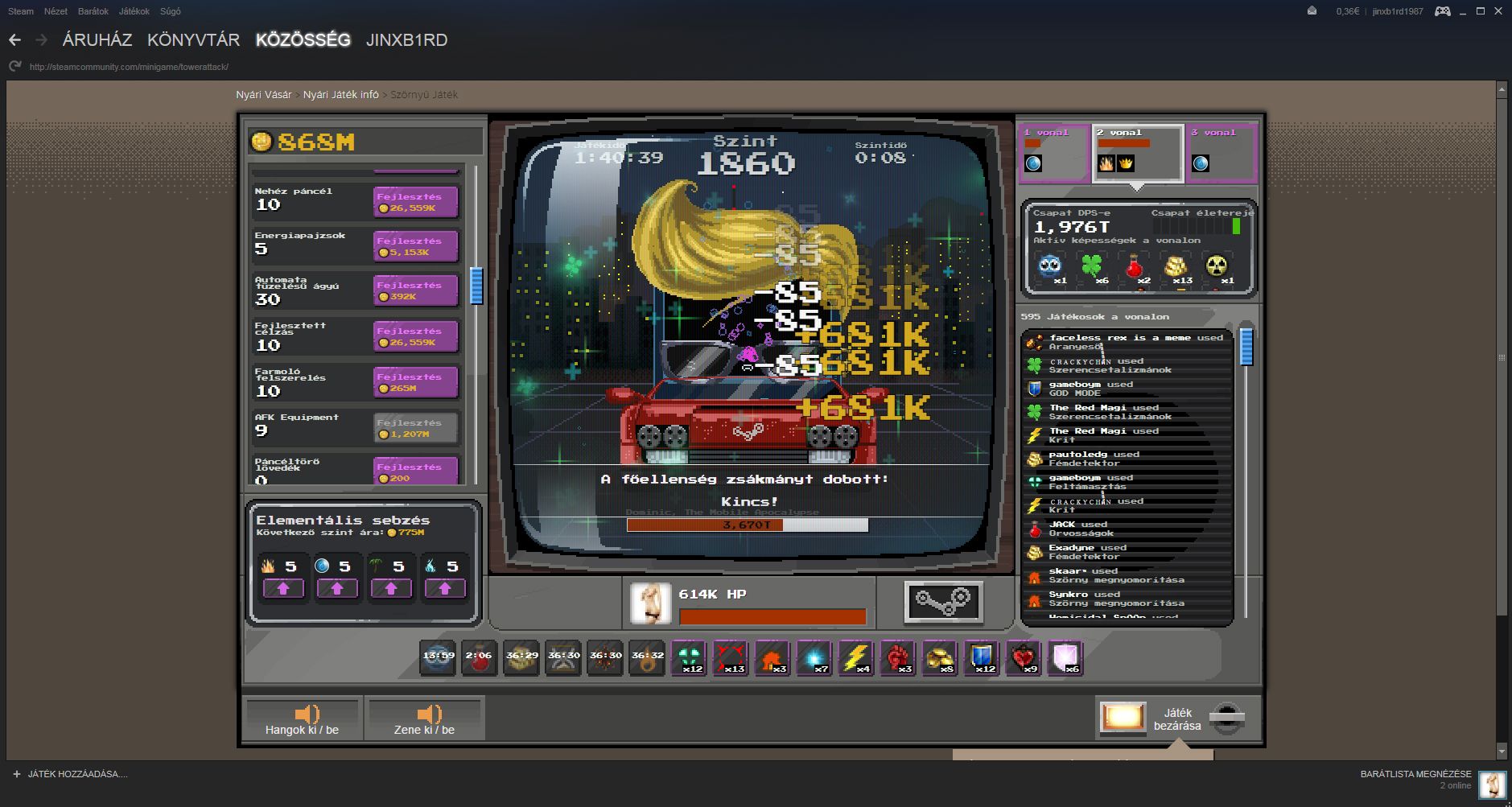This screenshot has width=1512, height=807.
Task: Click the steamcommunity URL address field
Action: (129, 67)
